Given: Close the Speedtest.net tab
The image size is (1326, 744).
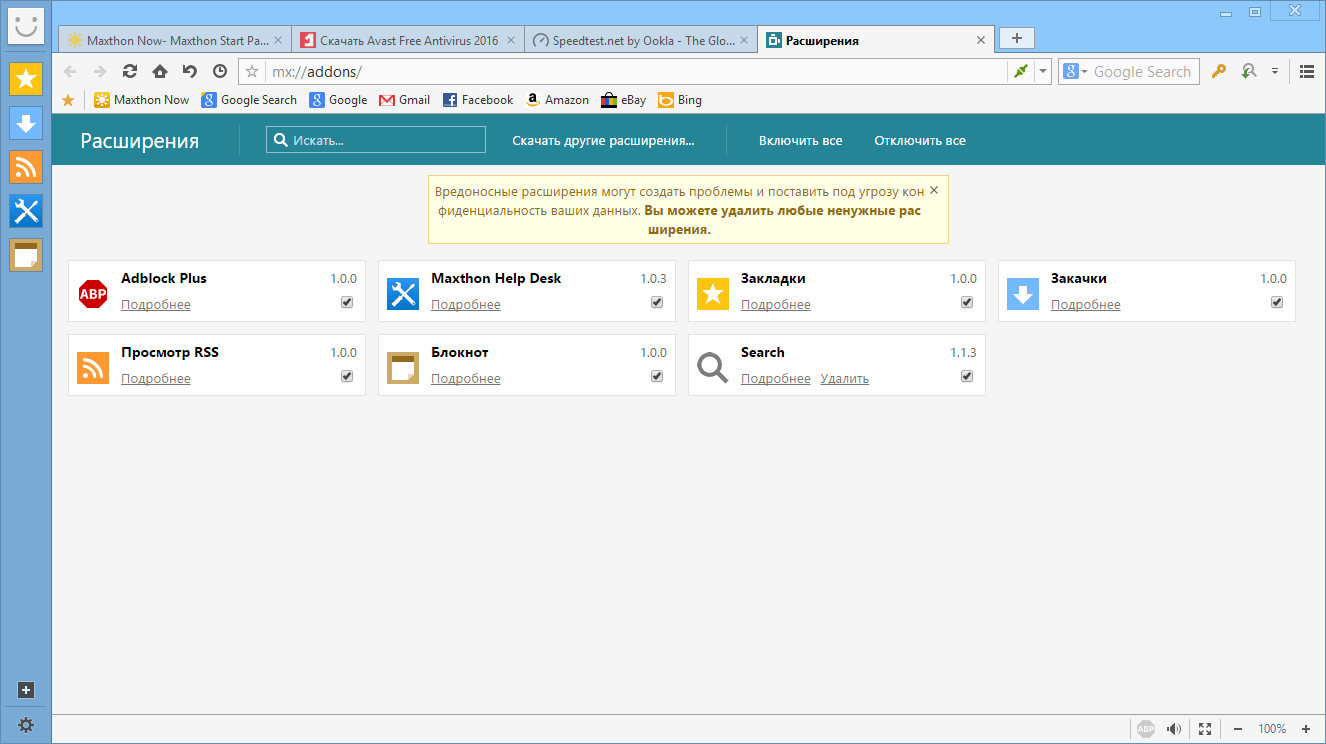Looking at the screenshot, I should [746, 41].
